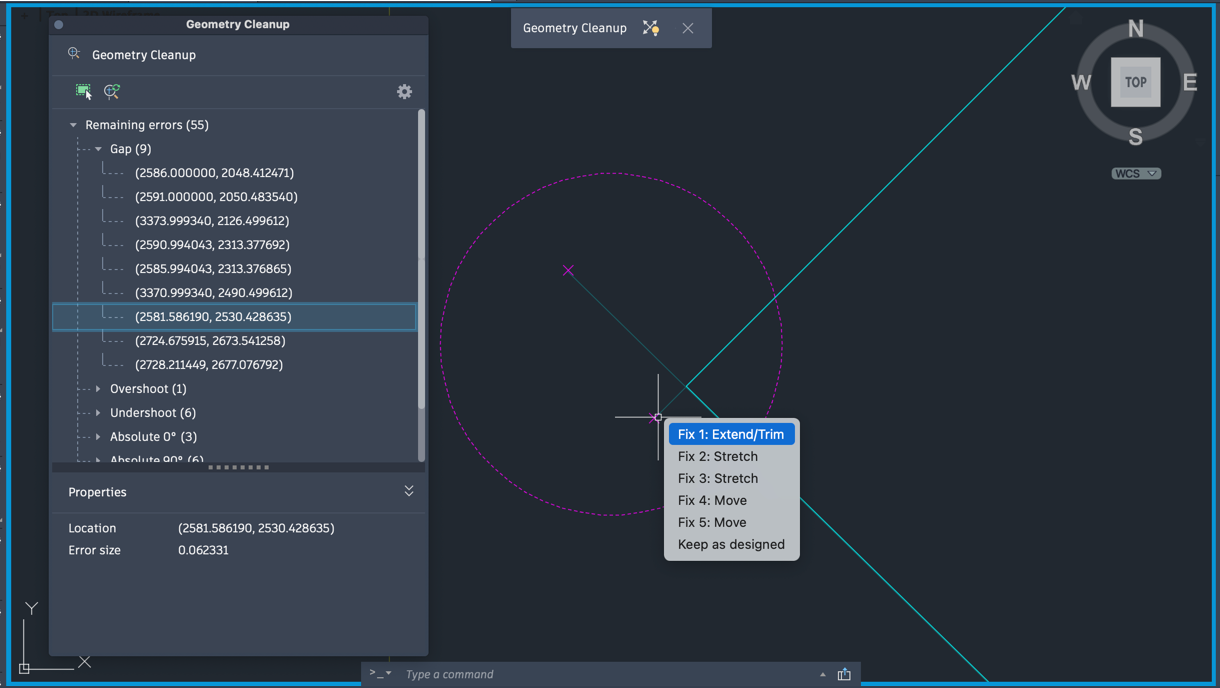
Task: Click the S direction on the ViewCube compass
Action: pyautogui.click(x=1136, y=137)
